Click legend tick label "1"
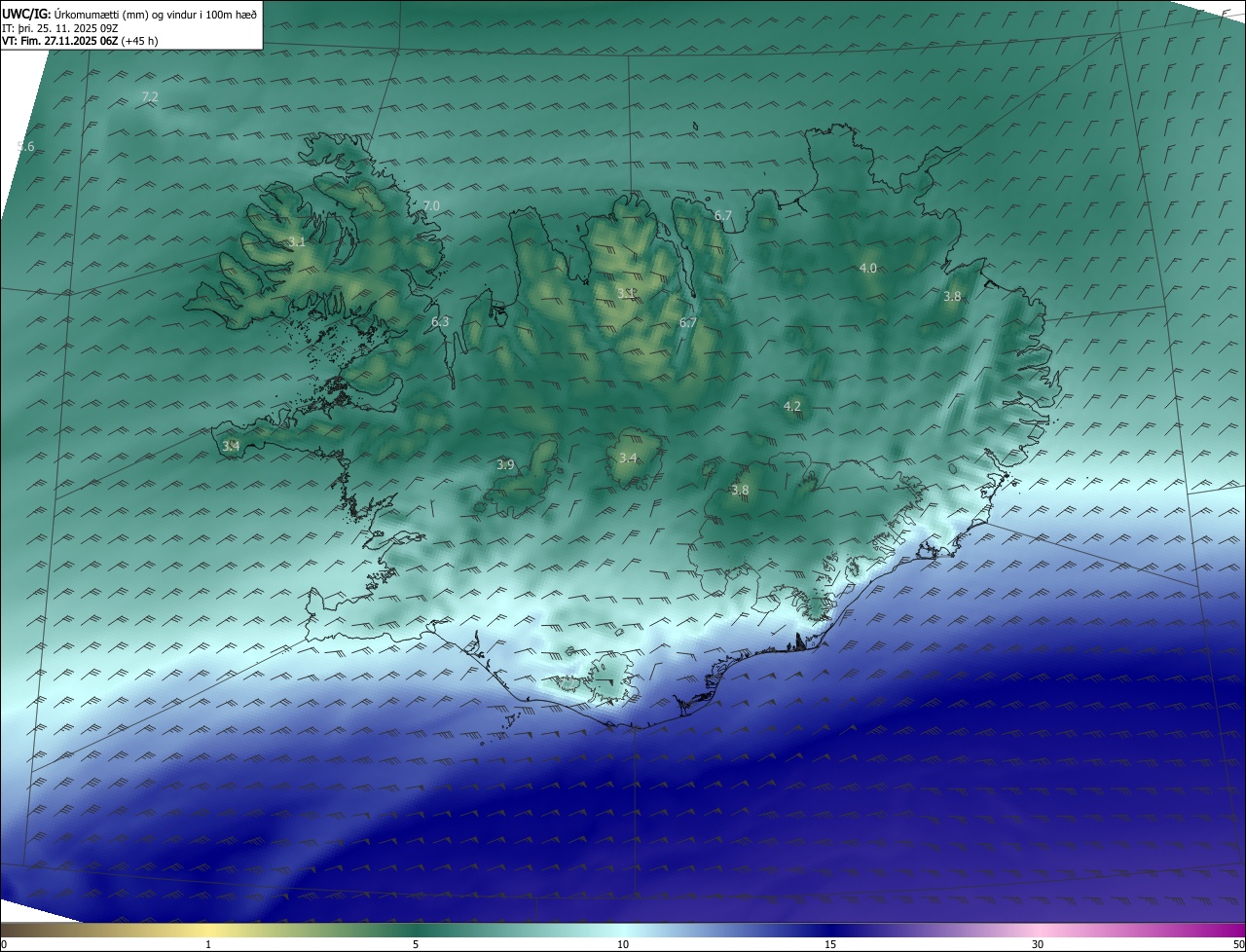This screenshot has height=952, width=1246. pyautogui.click(x=208, y=944)
